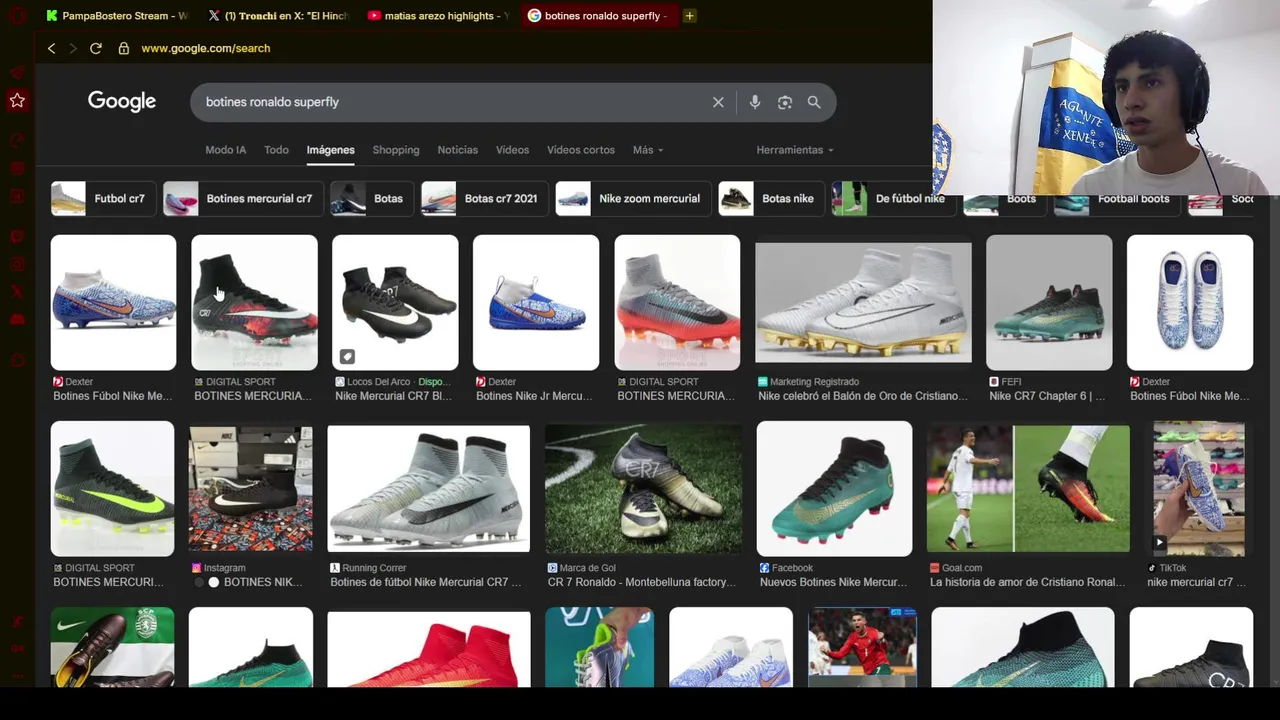Open Instagram from the sidebar
1280x720 pixels.
pos(17,264)
